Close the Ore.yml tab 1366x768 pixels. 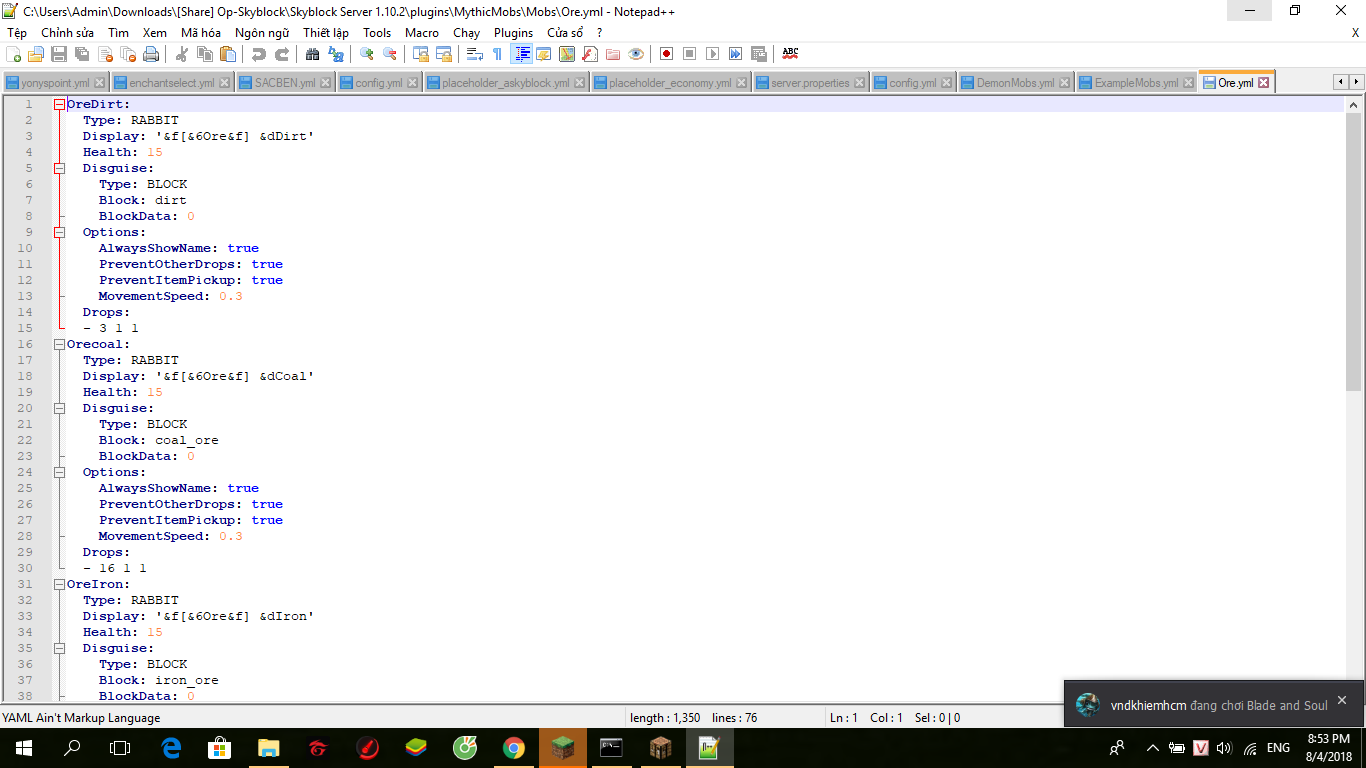1264,83
